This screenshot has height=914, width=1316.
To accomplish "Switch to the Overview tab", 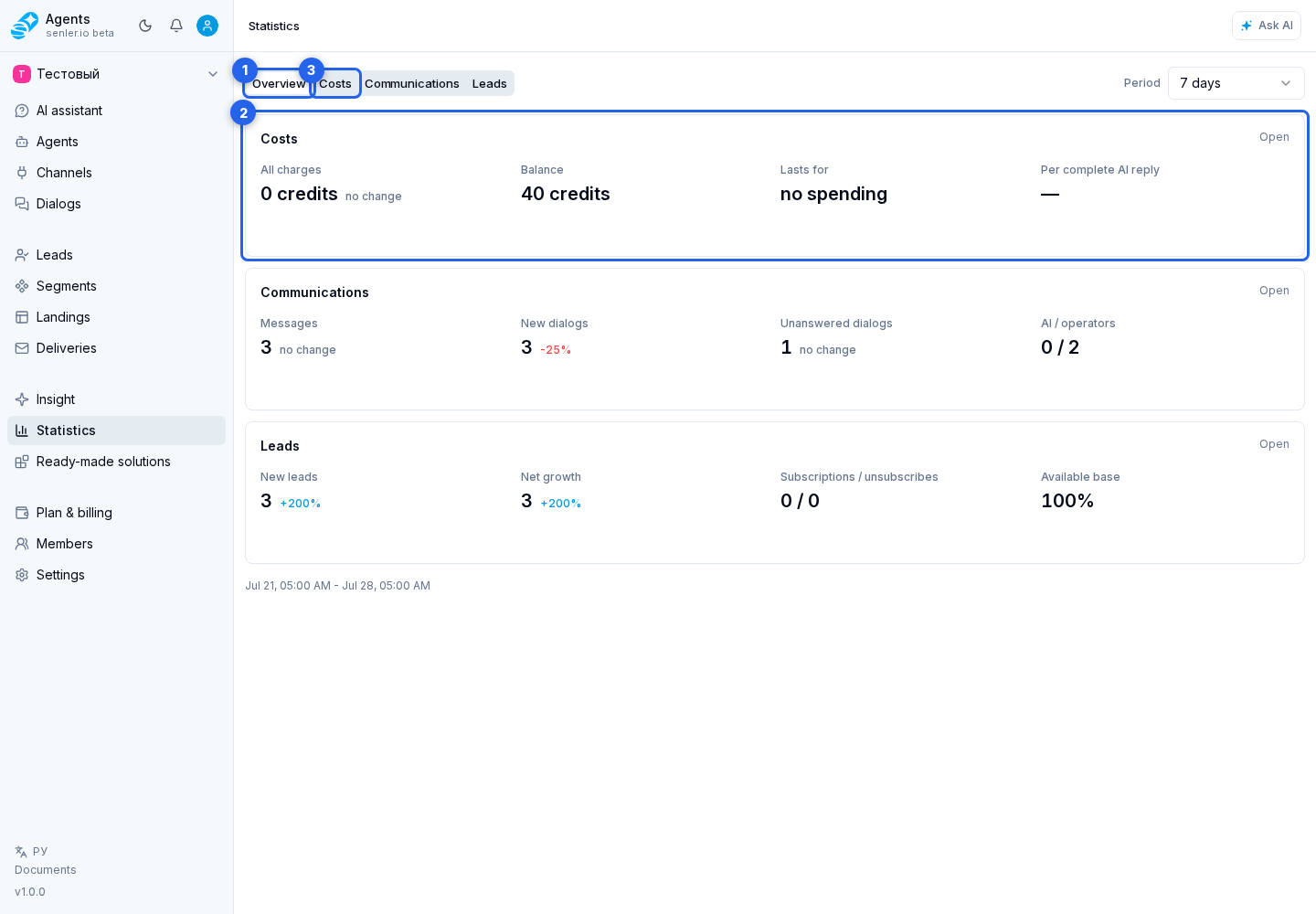I will 279,83.
